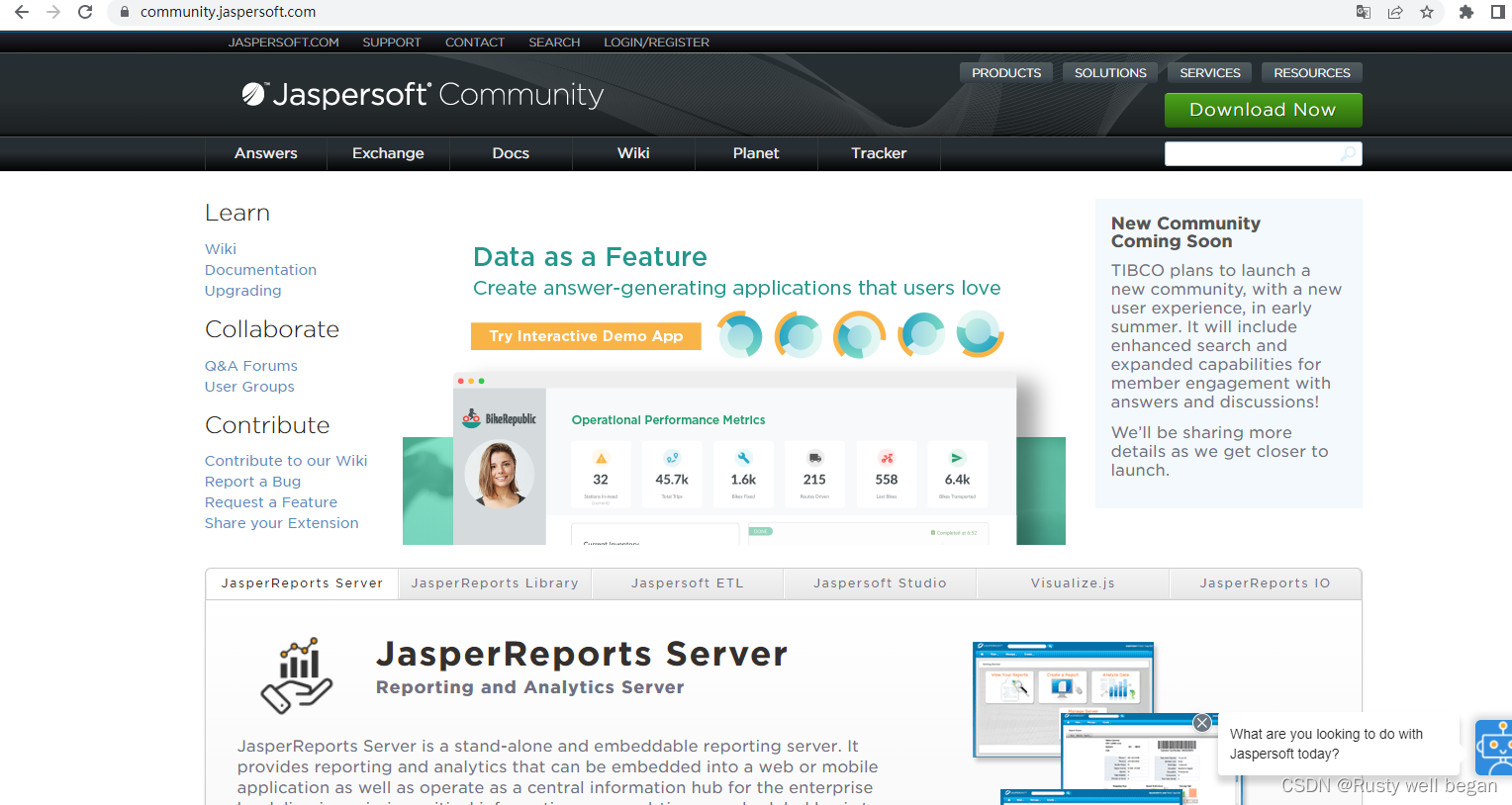This screenshot has width=1512, height=805.
Task: Select the second carousel circle indicator
Action: [799, 334]
